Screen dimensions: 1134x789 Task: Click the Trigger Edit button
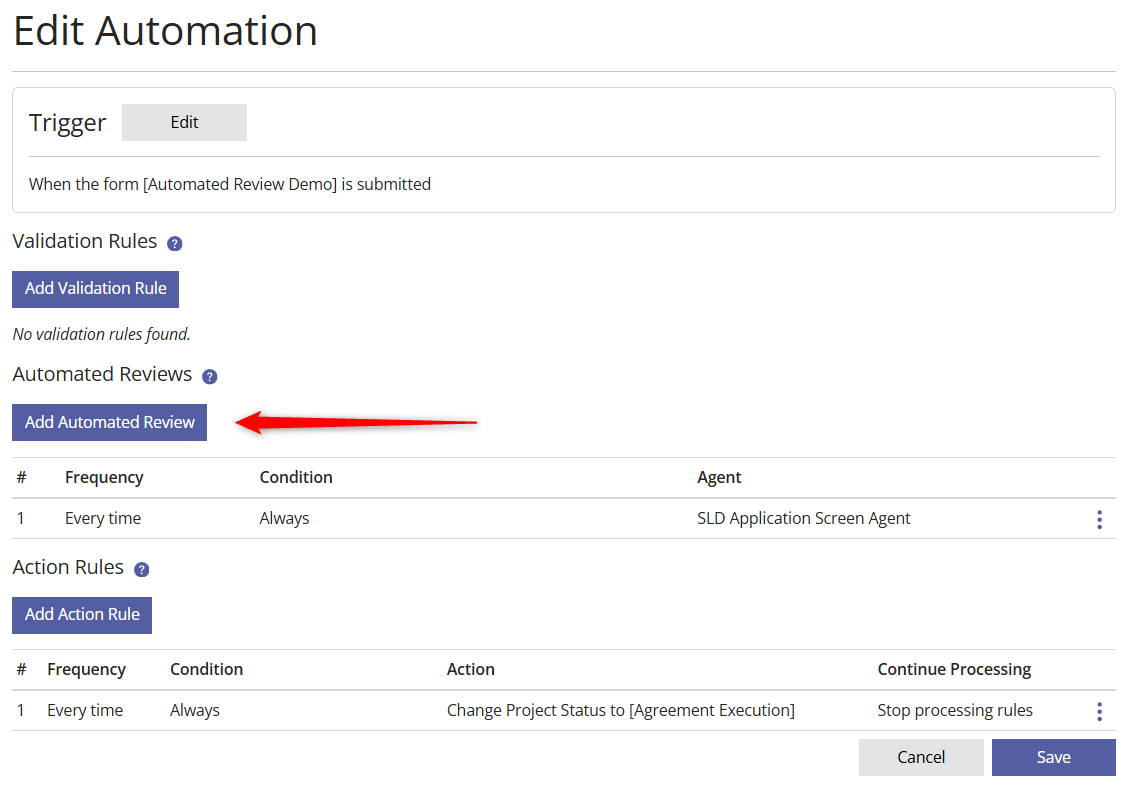(184, 122)
